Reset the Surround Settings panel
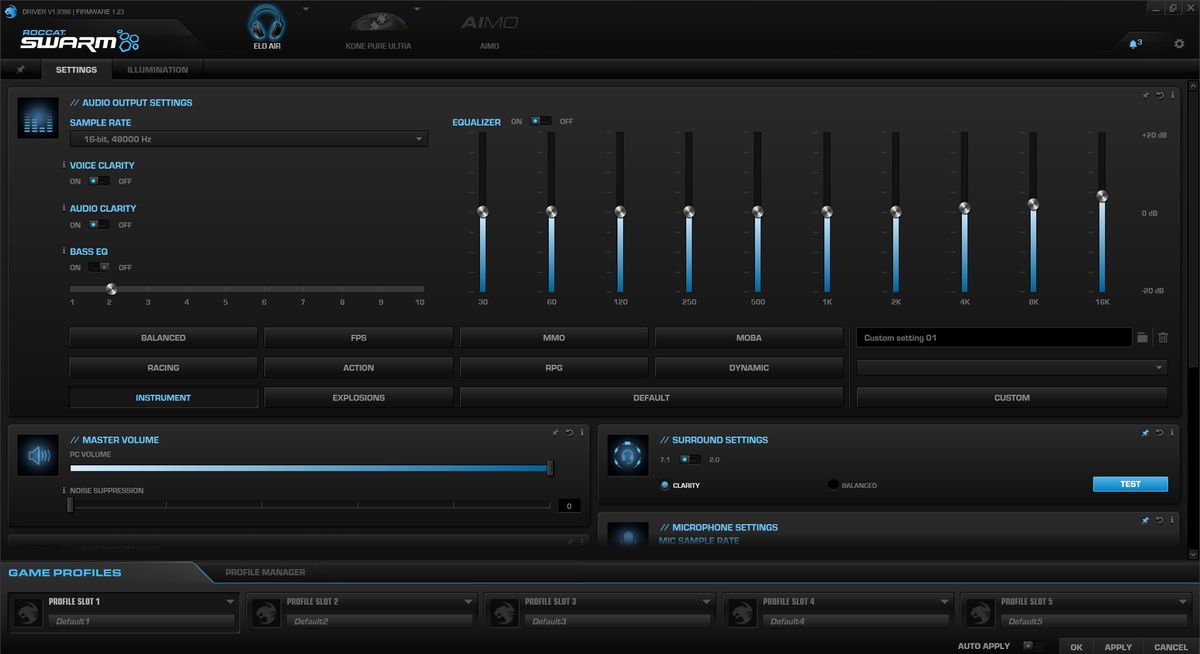 pos(1159,433)
